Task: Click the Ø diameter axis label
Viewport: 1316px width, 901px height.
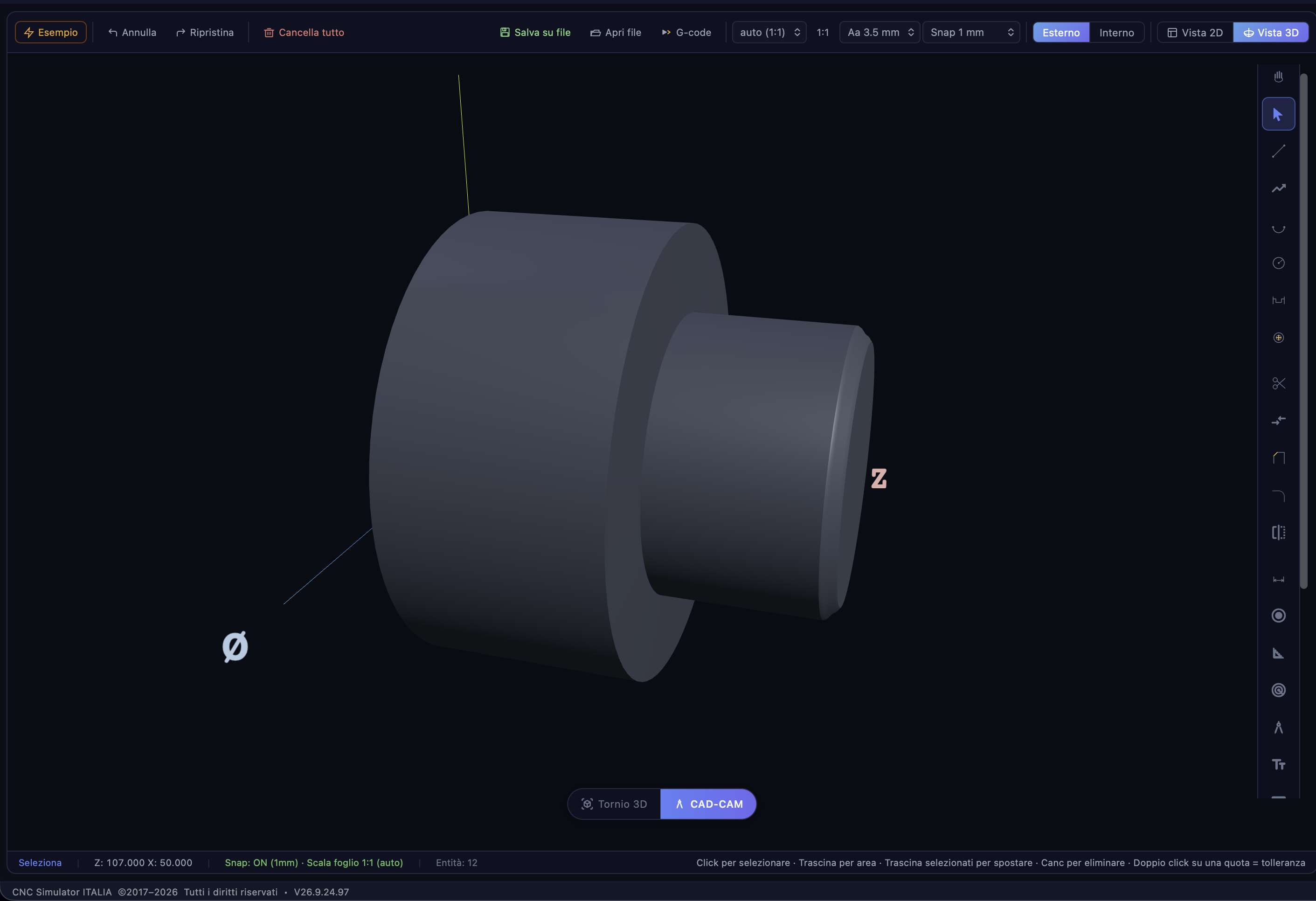Action: (235, 646)
